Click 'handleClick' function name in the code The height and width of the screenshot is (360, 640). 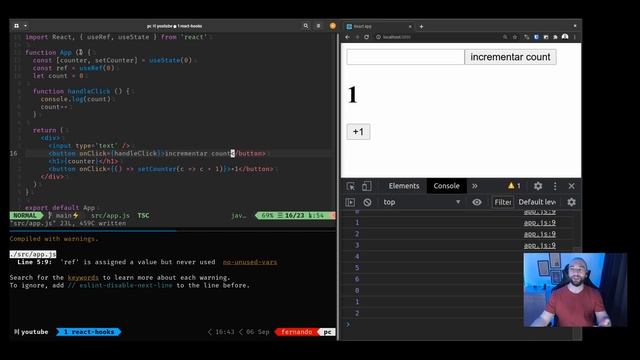click(x=89, y=91)
